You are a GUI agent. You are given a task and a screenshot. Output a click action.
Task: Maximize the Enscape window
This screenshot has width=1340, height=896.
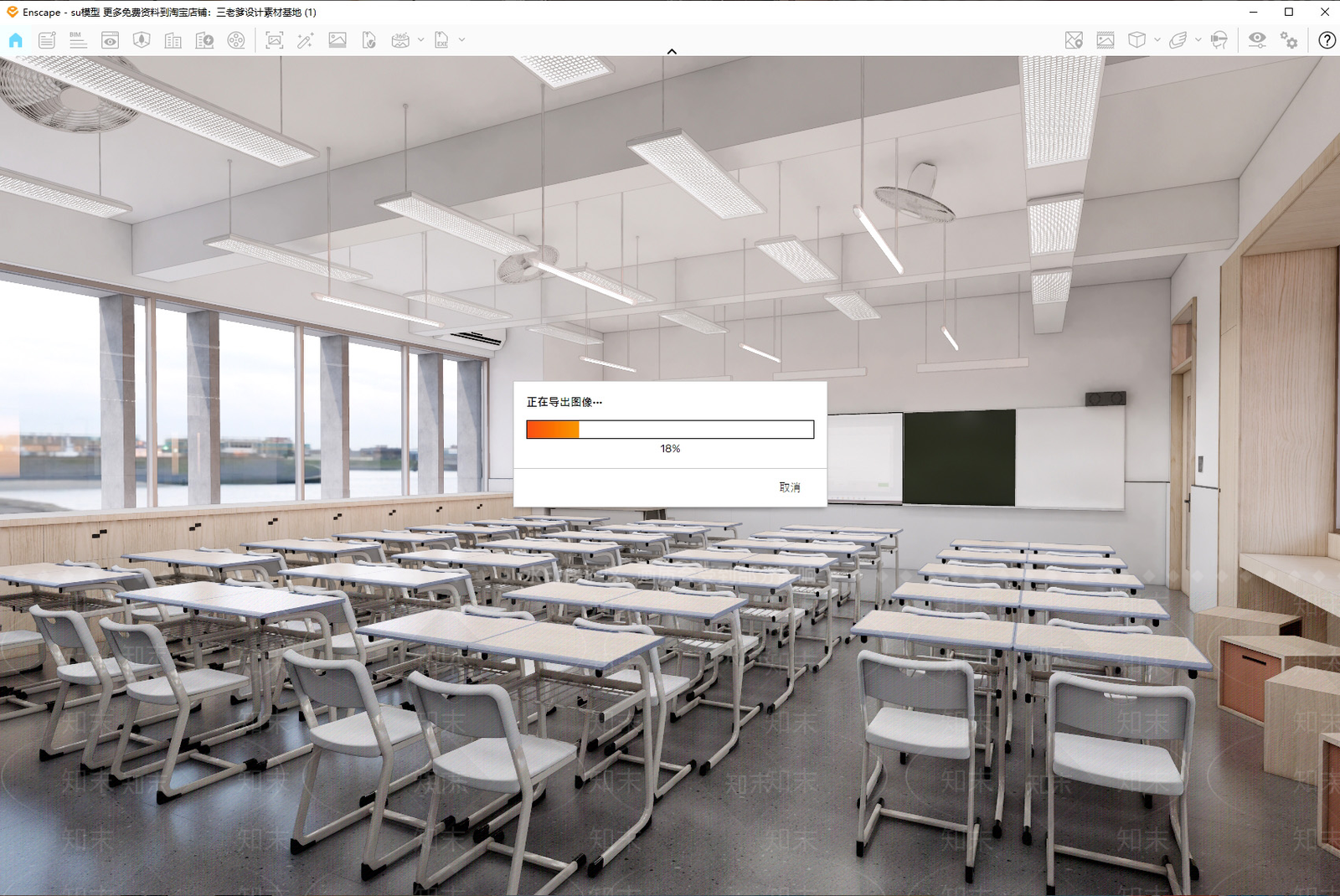(x=1289, y=12)
